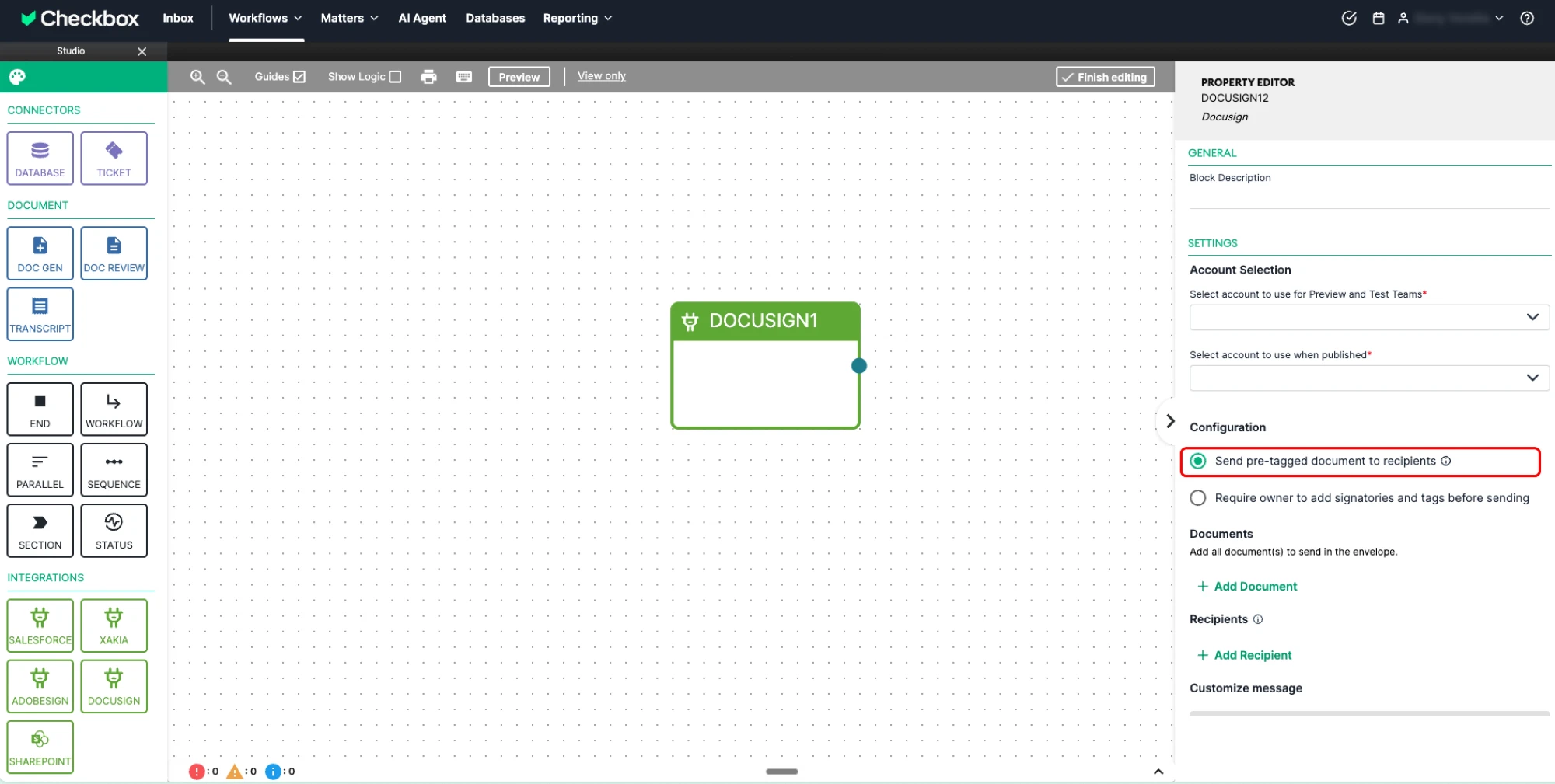Screen dimensions: 1555x784
Task: Click Finish editing button
Action: [x=1106, y=77]
